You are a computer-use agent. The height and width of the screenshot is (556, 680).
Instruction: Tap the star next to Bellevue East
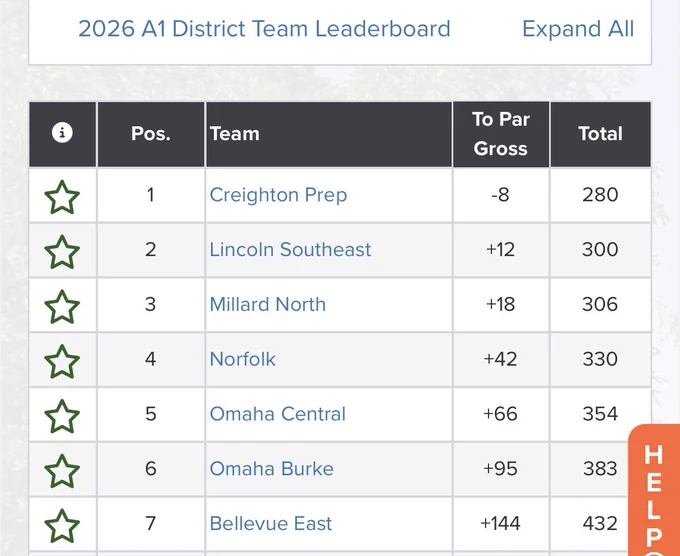62,526
